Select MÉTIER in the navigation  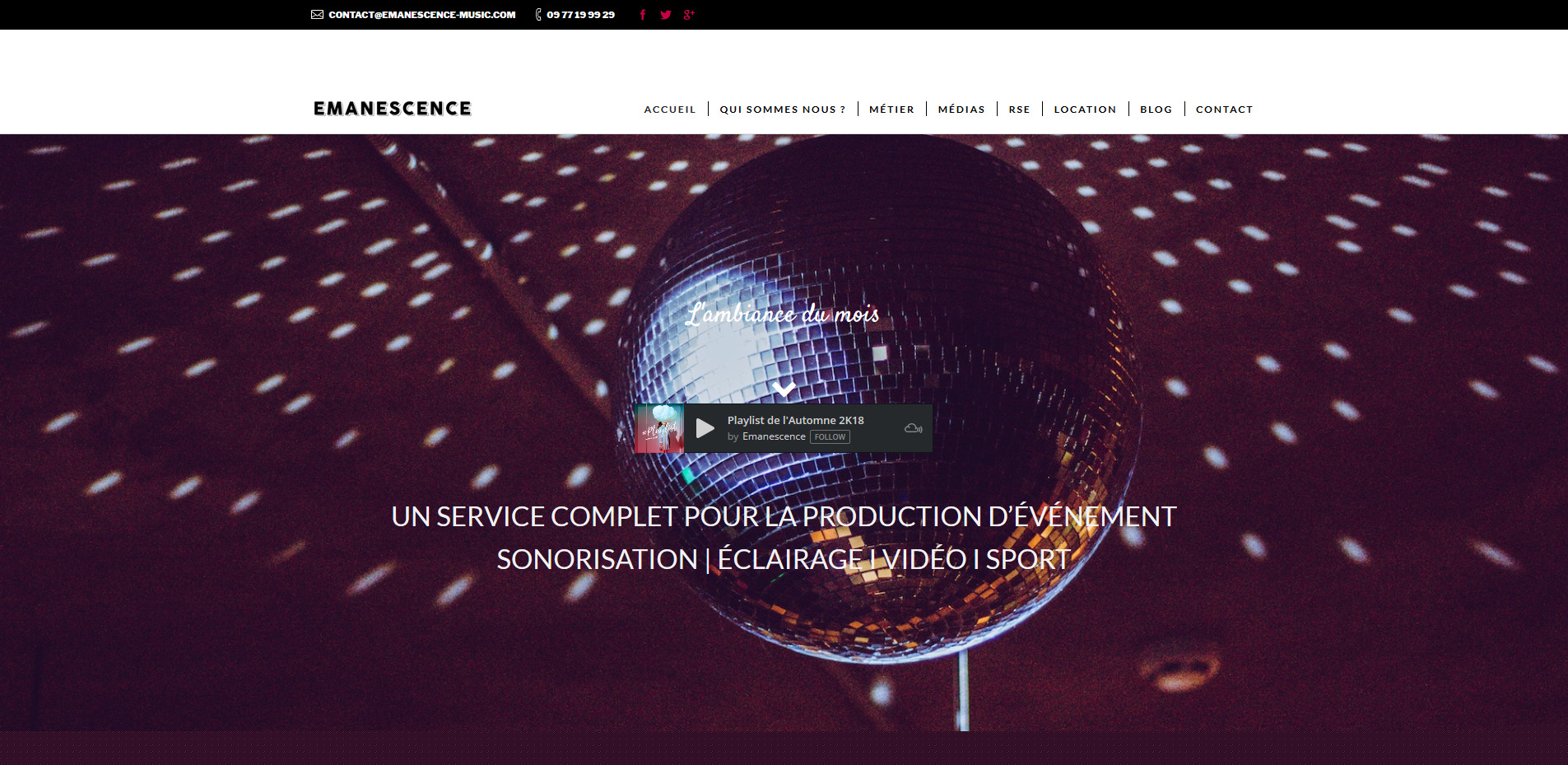(891, 110)
